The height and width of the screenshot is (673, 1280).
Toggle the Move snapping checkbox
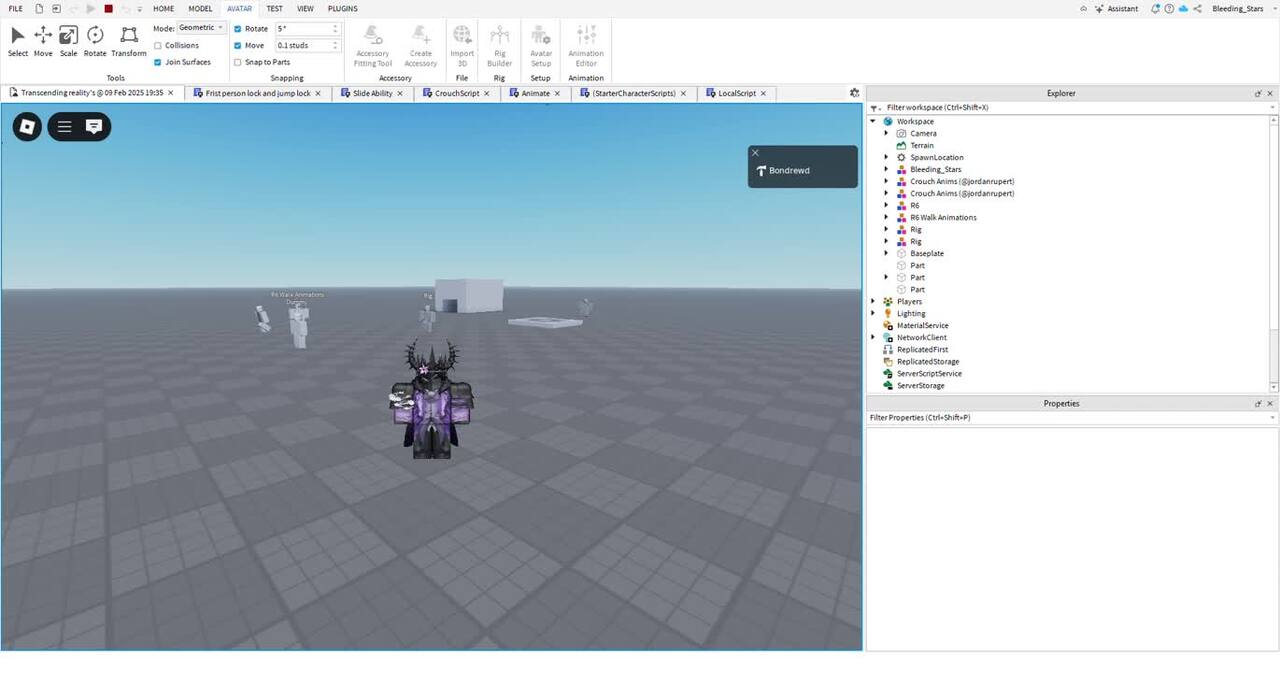[x=237, y=45]
